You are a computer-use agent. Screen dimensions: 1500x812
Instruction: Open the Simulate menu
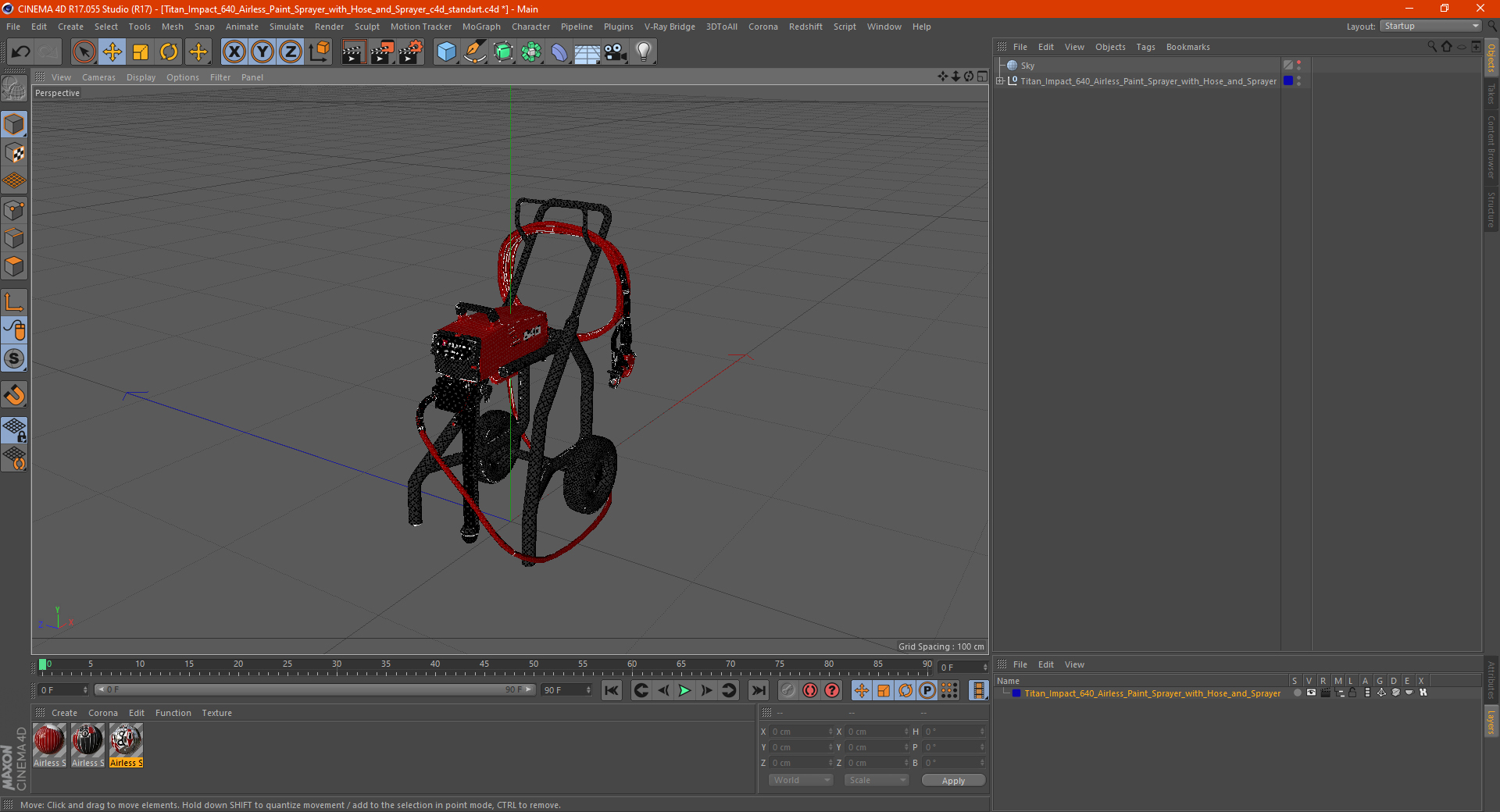(x=287, y=27)
